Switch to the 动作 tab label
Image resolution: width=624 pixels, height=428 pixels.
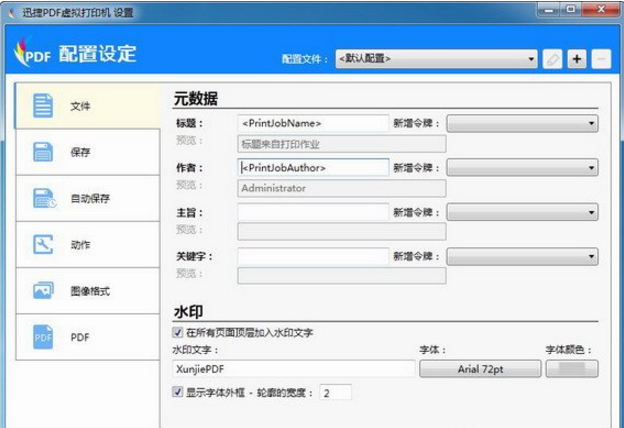point(80,244)
